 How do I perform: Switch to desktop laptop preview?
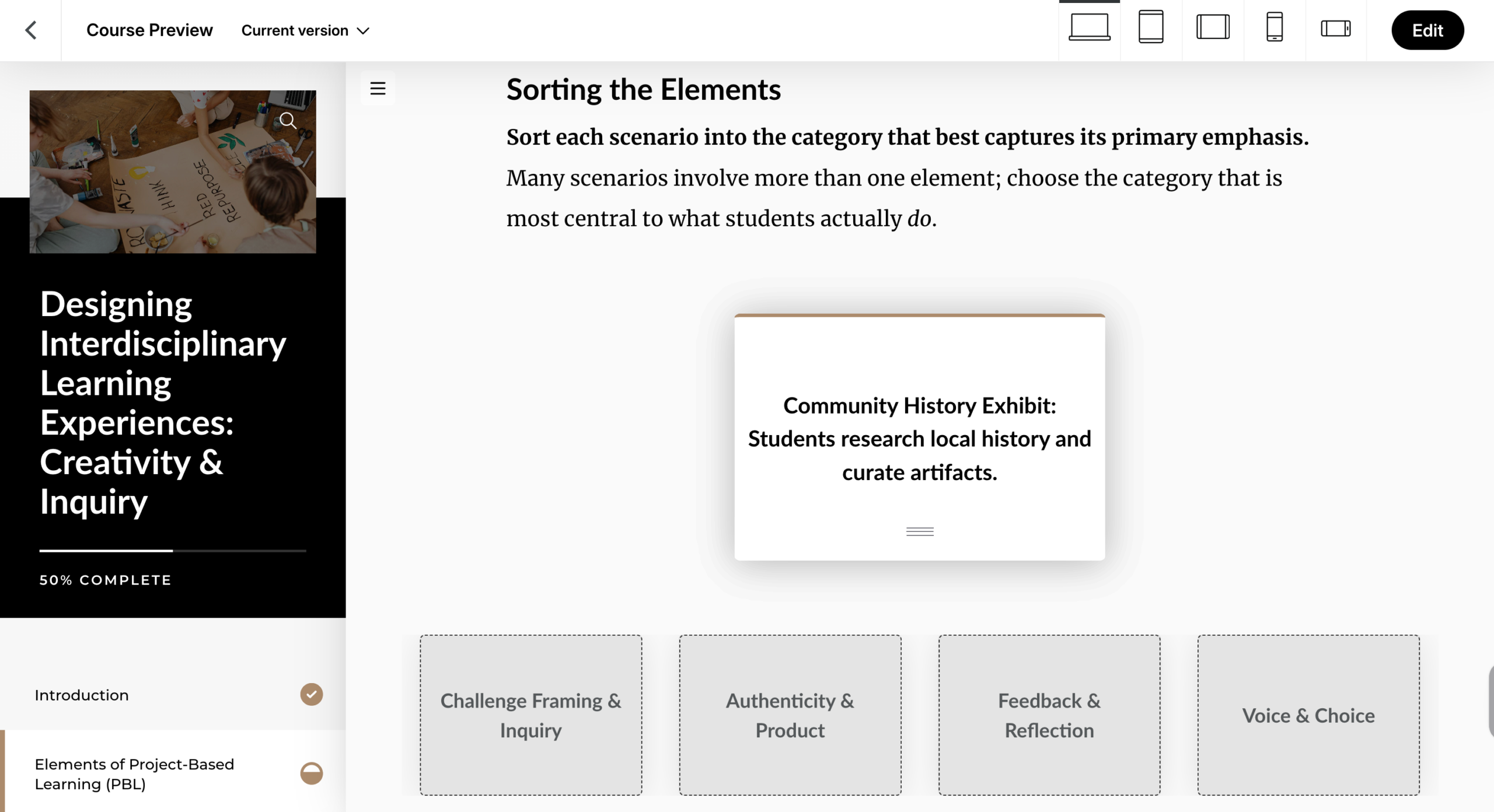[x=1089, y=27]
